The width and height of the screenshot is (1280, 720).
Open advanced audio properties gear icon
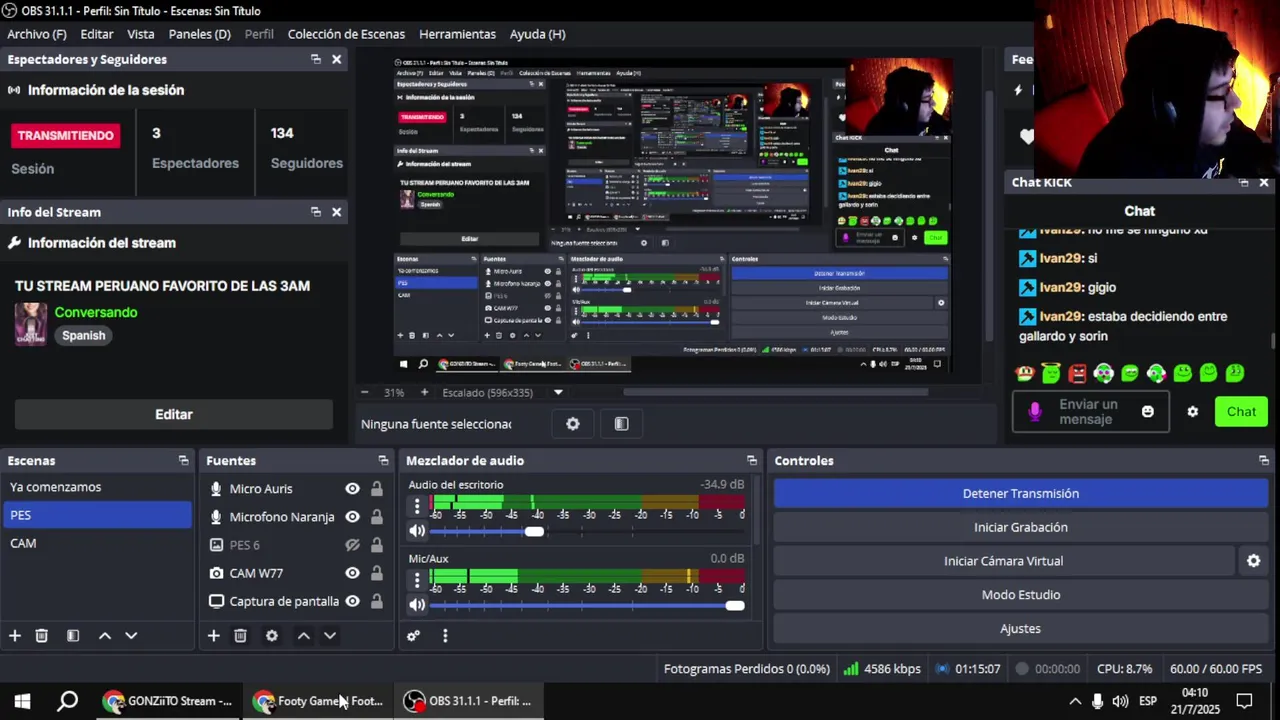click(x=413, y=636)
